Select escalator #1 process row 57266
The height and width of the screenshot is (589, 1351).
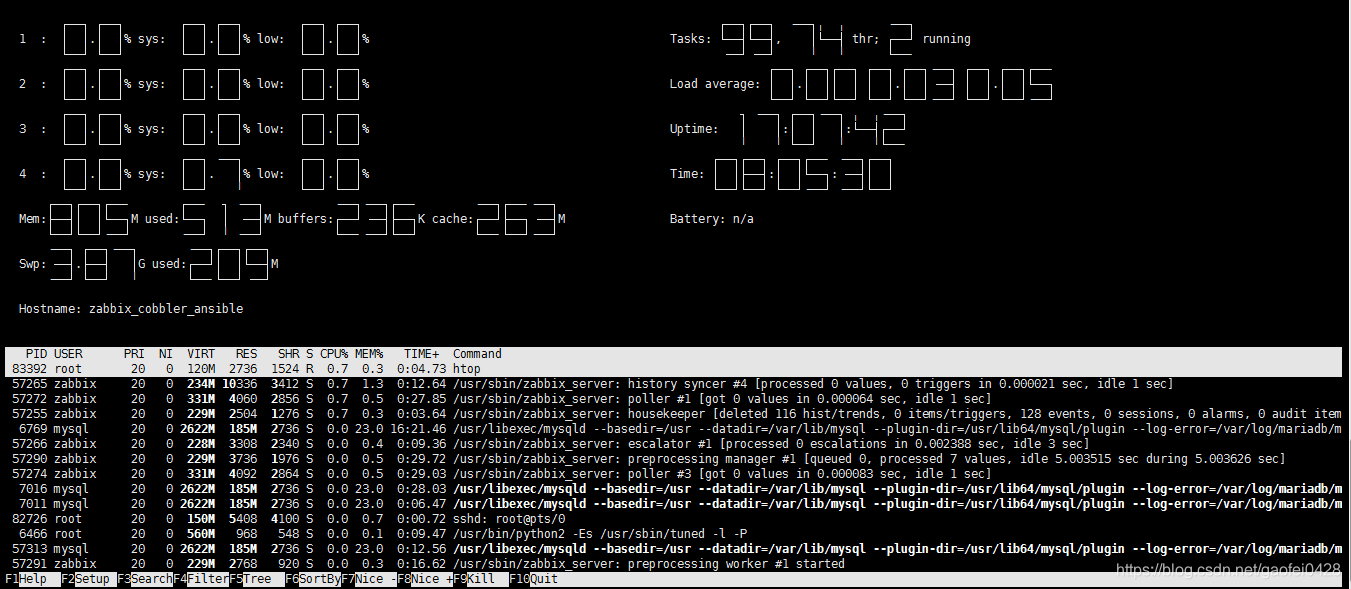(x=674, y=444)
